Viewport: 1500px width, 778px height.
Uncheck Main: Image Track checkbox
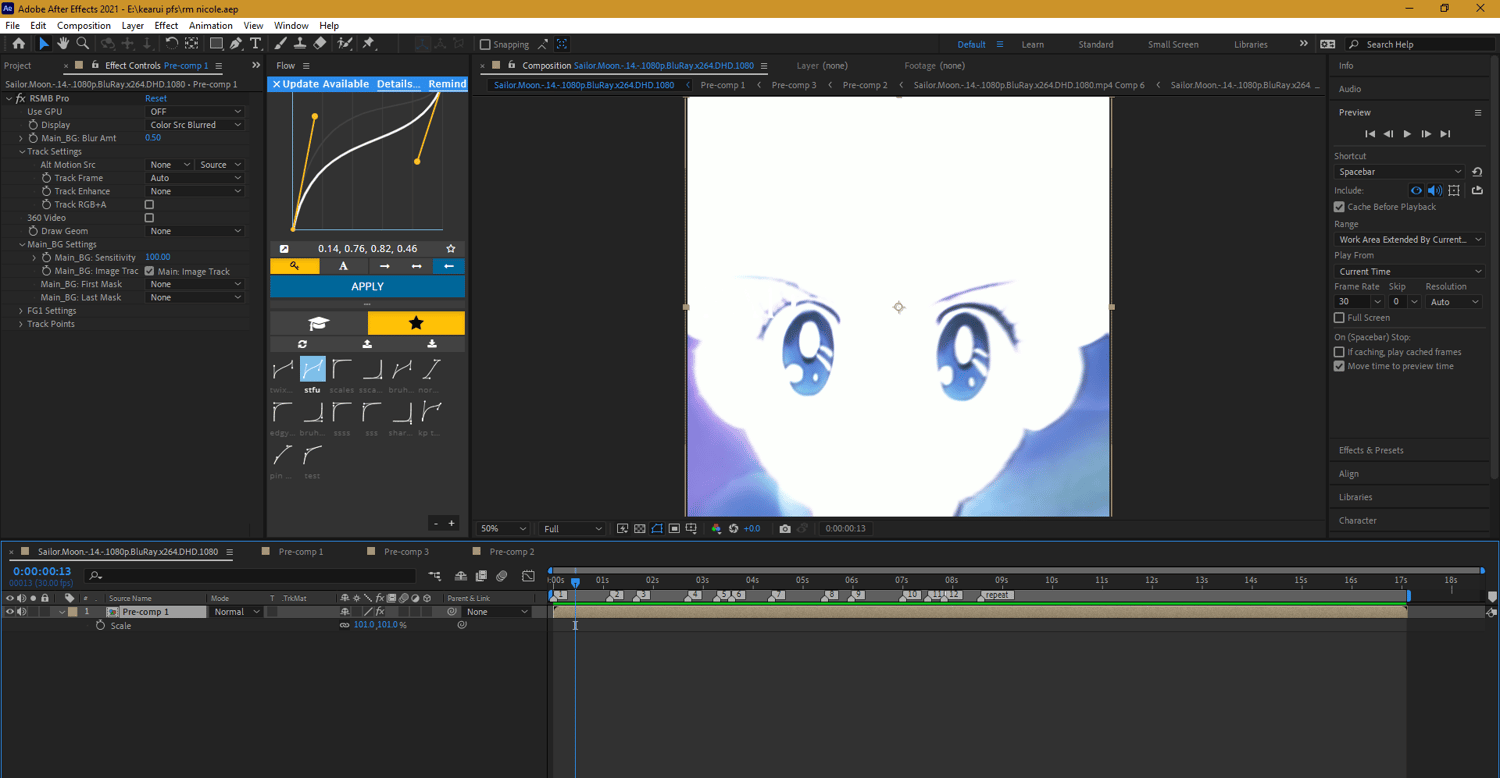[x=149, y=271]
